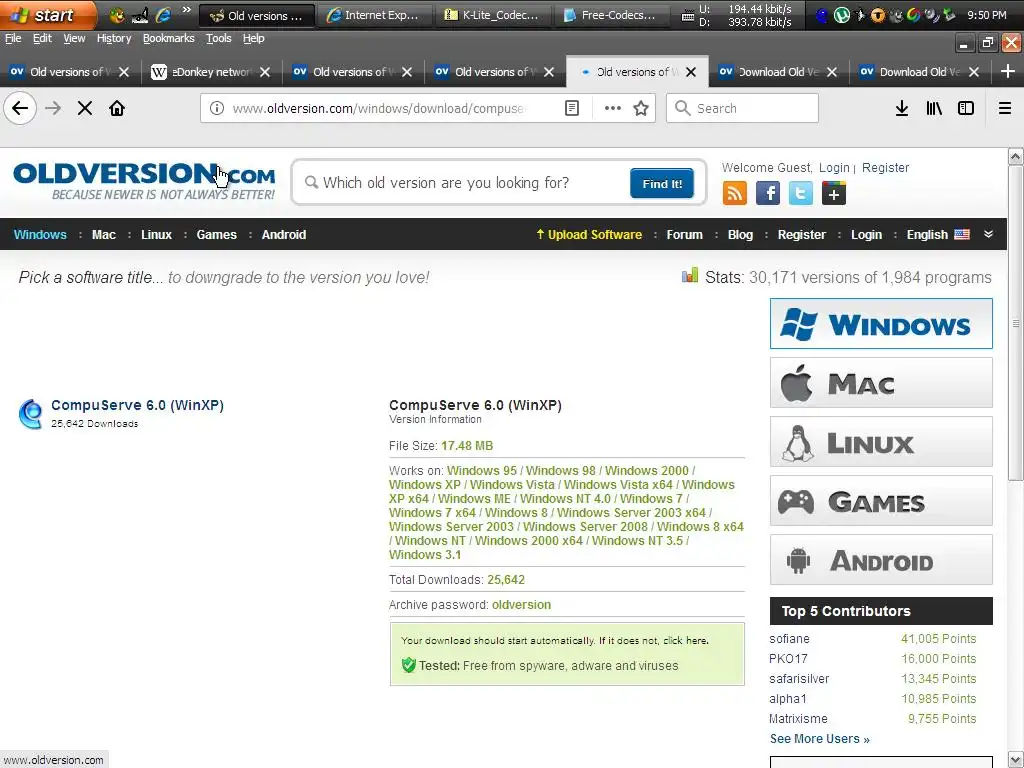Click the large Windows platform button
Image resolution: width=1024 pixels, height=768 pixels.
coord(881,323)
